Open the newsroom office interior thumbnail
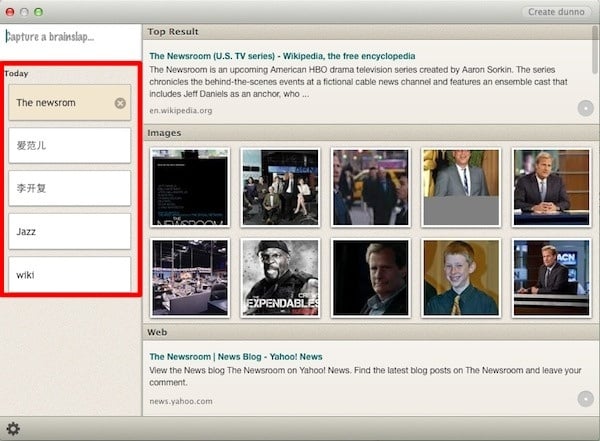Image resolution: width=600 pixels, height=441 pixels. pos(190,277)
